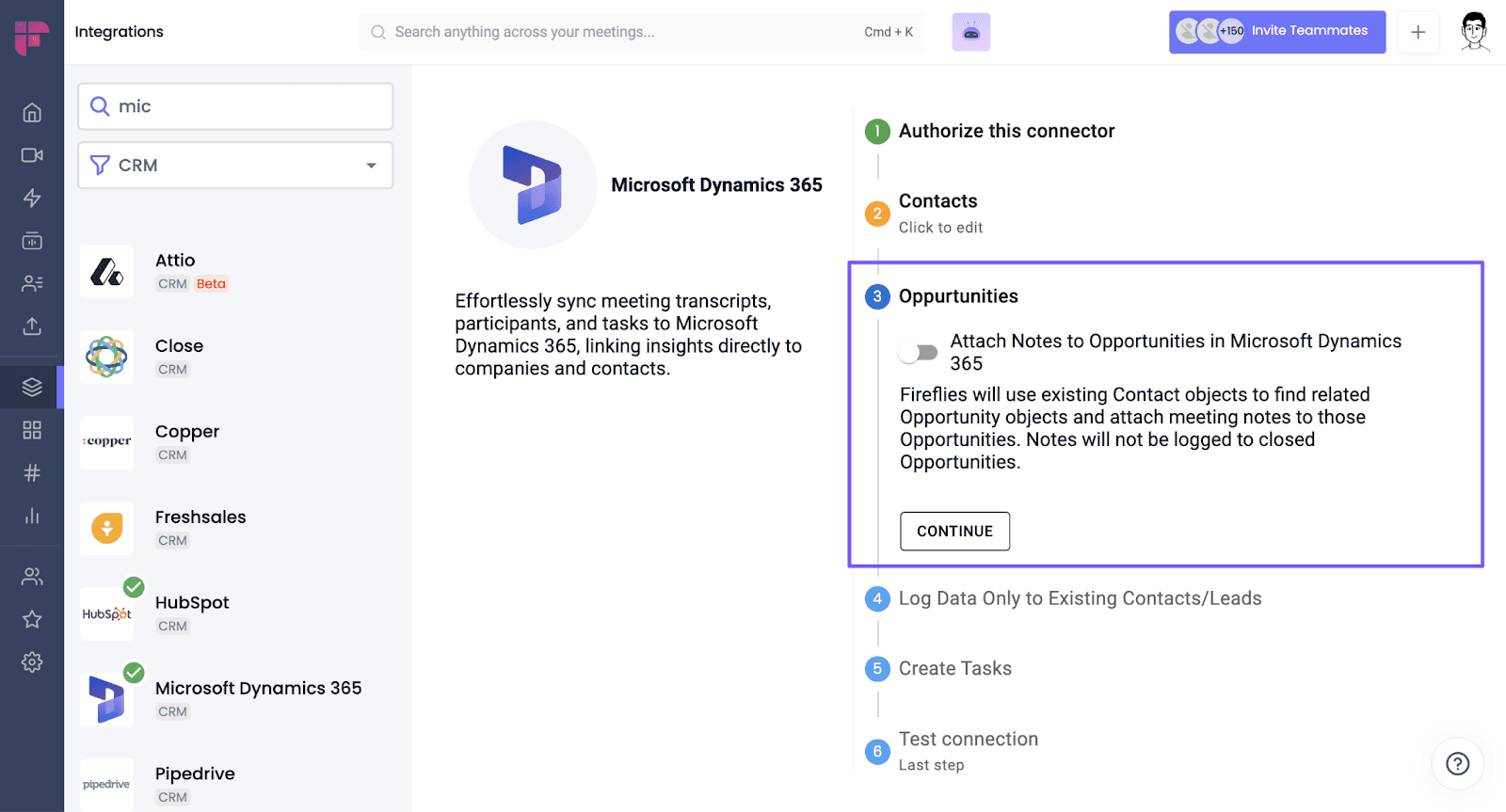Select Close integration in list
Viewport: 1506px width, 812px height.
[x=235, y=358]
